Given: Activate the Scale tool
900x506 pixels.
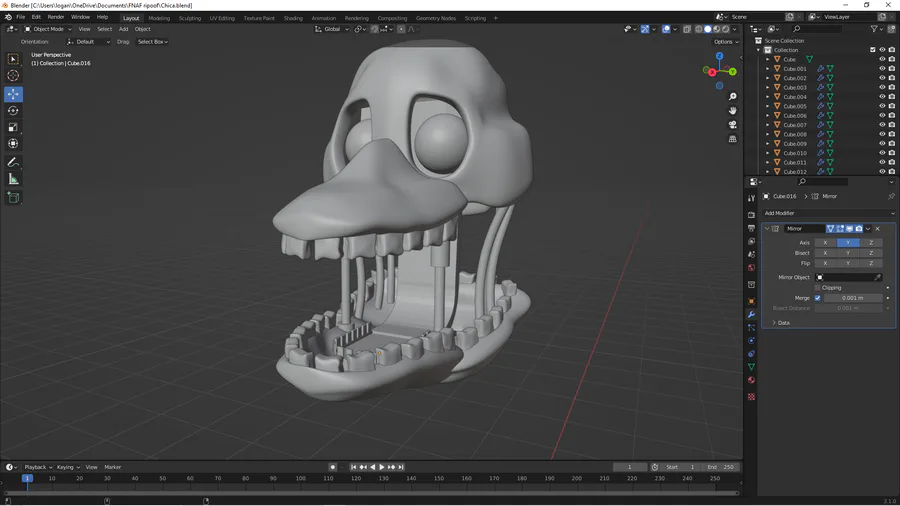Looking at the screenshot, I should 13,127.
